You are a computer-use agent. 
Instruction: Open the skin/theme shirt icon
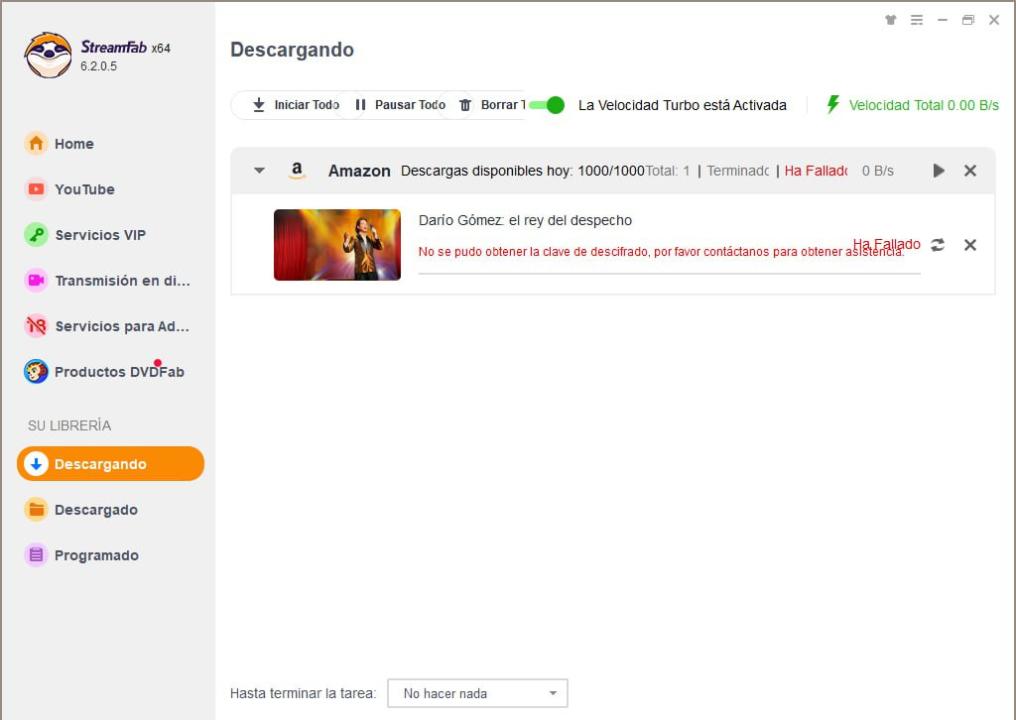coord(891,20)
